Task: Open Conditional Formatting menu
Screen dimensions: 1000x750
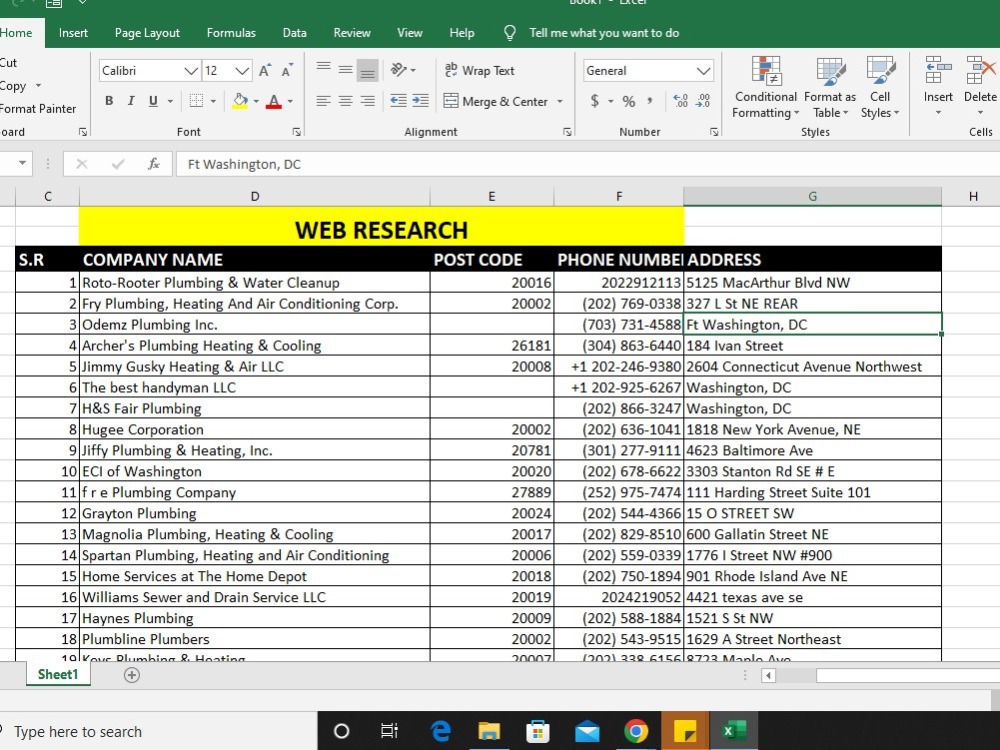Action: tap(765, 87)
